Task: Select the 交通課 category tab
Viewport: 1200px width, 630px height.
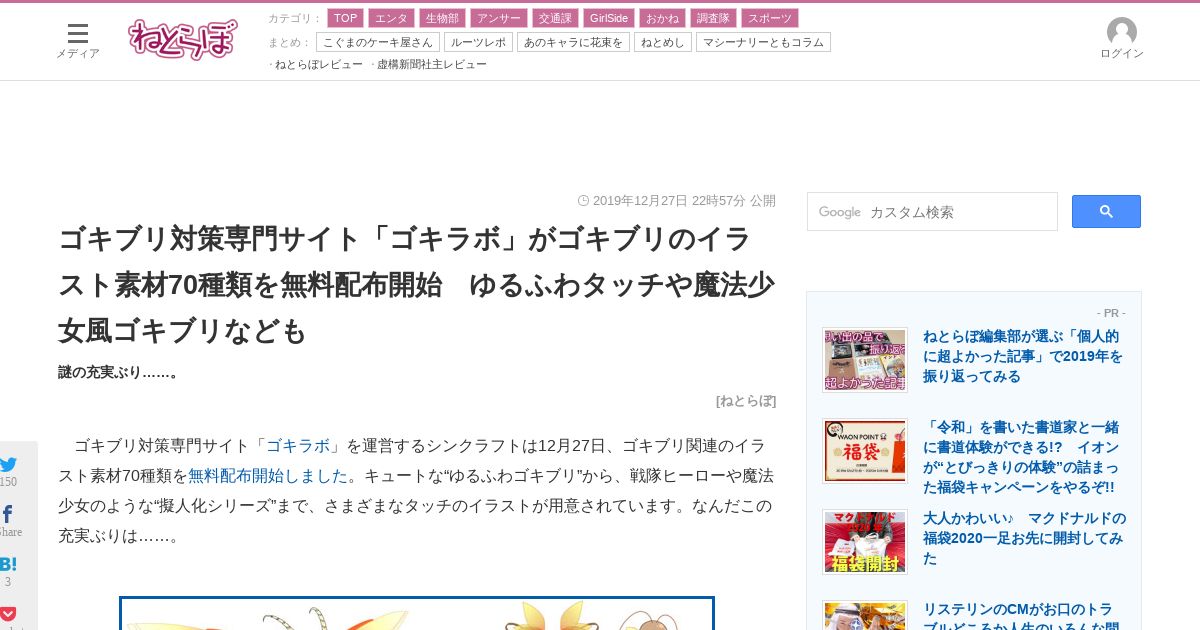Action: tap(554, 18)
